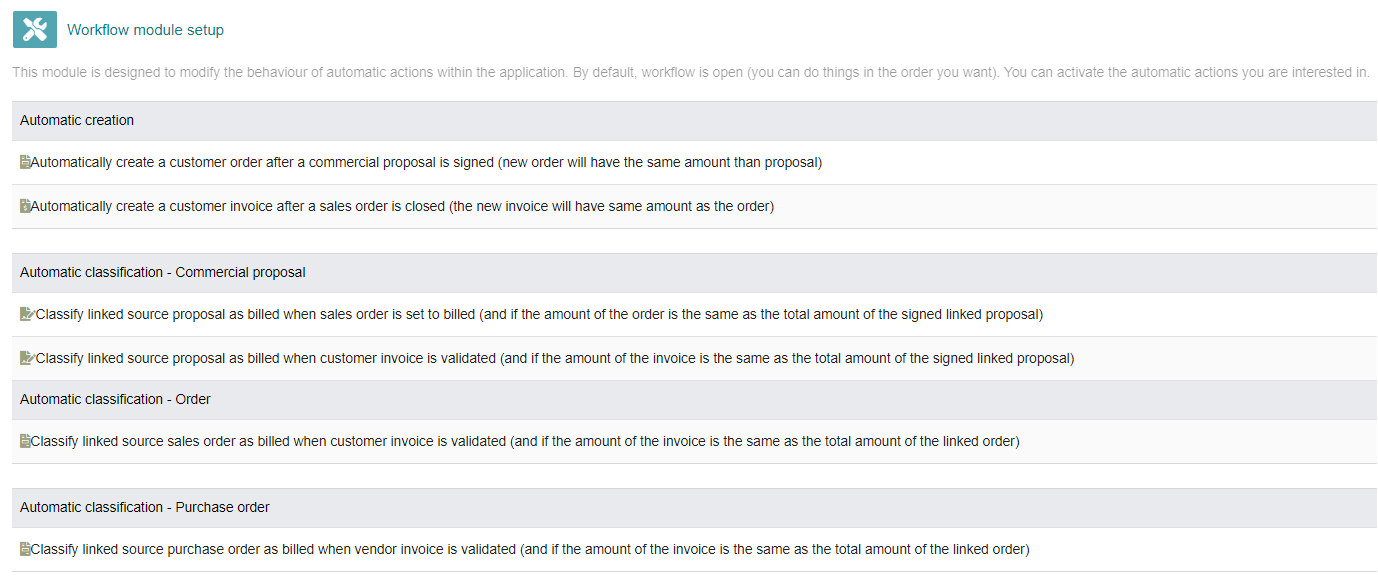Select the 'Automatic classification - Purchase order' header
The height and width of the screenshot is (588, 1378).
694,507
